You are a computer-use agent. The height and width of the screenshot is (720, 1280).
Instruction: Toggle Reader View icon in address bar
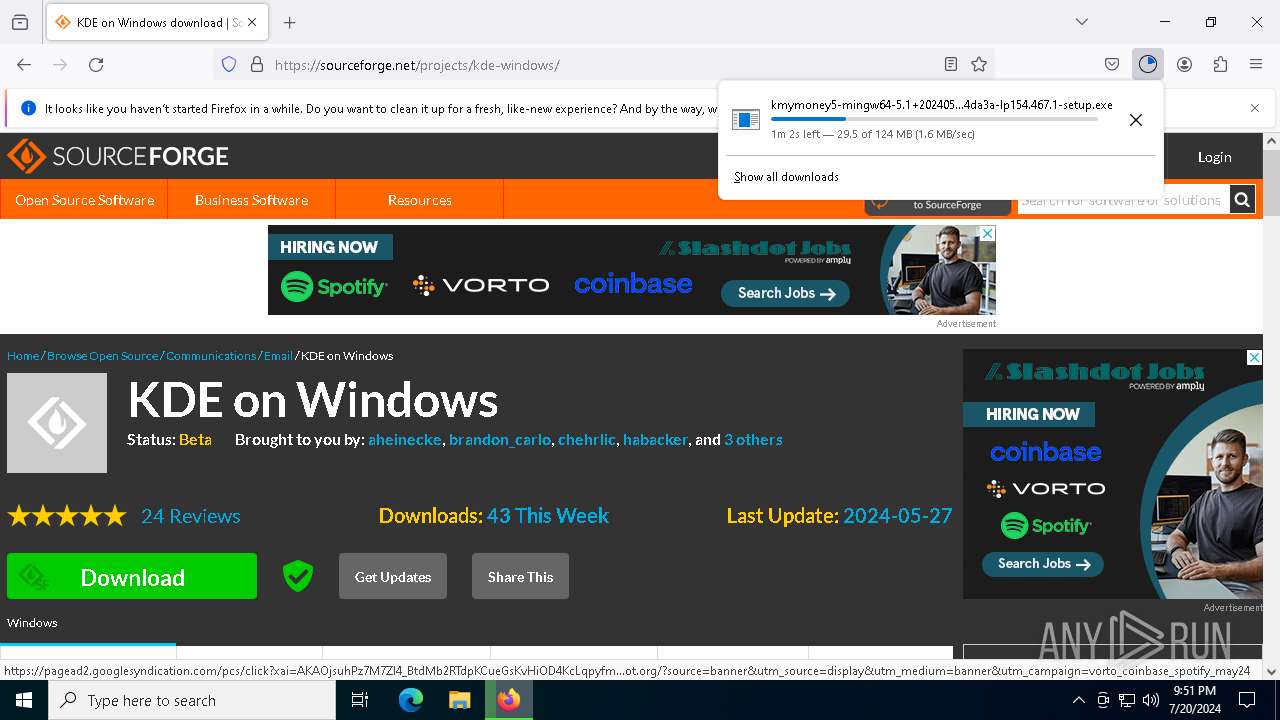click(x=951, y=64)
